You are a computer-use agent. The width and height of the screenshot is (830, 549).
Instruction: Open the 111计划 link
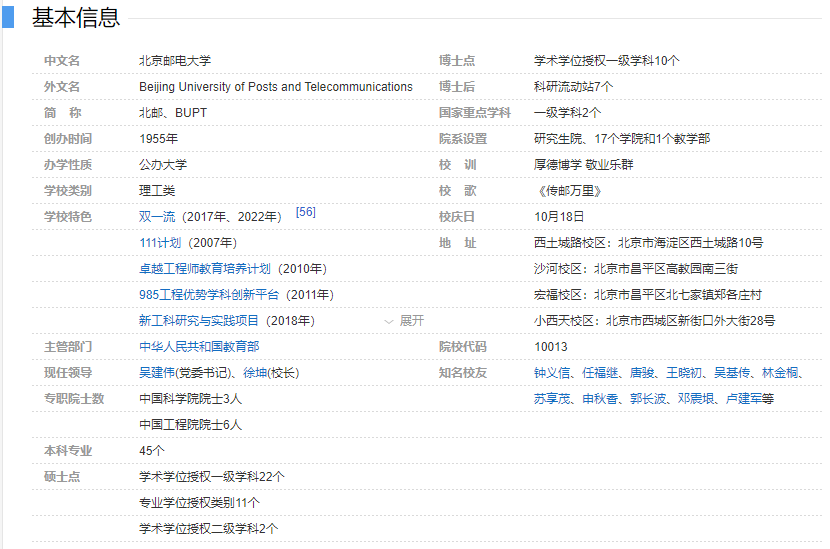coord(160,243)
